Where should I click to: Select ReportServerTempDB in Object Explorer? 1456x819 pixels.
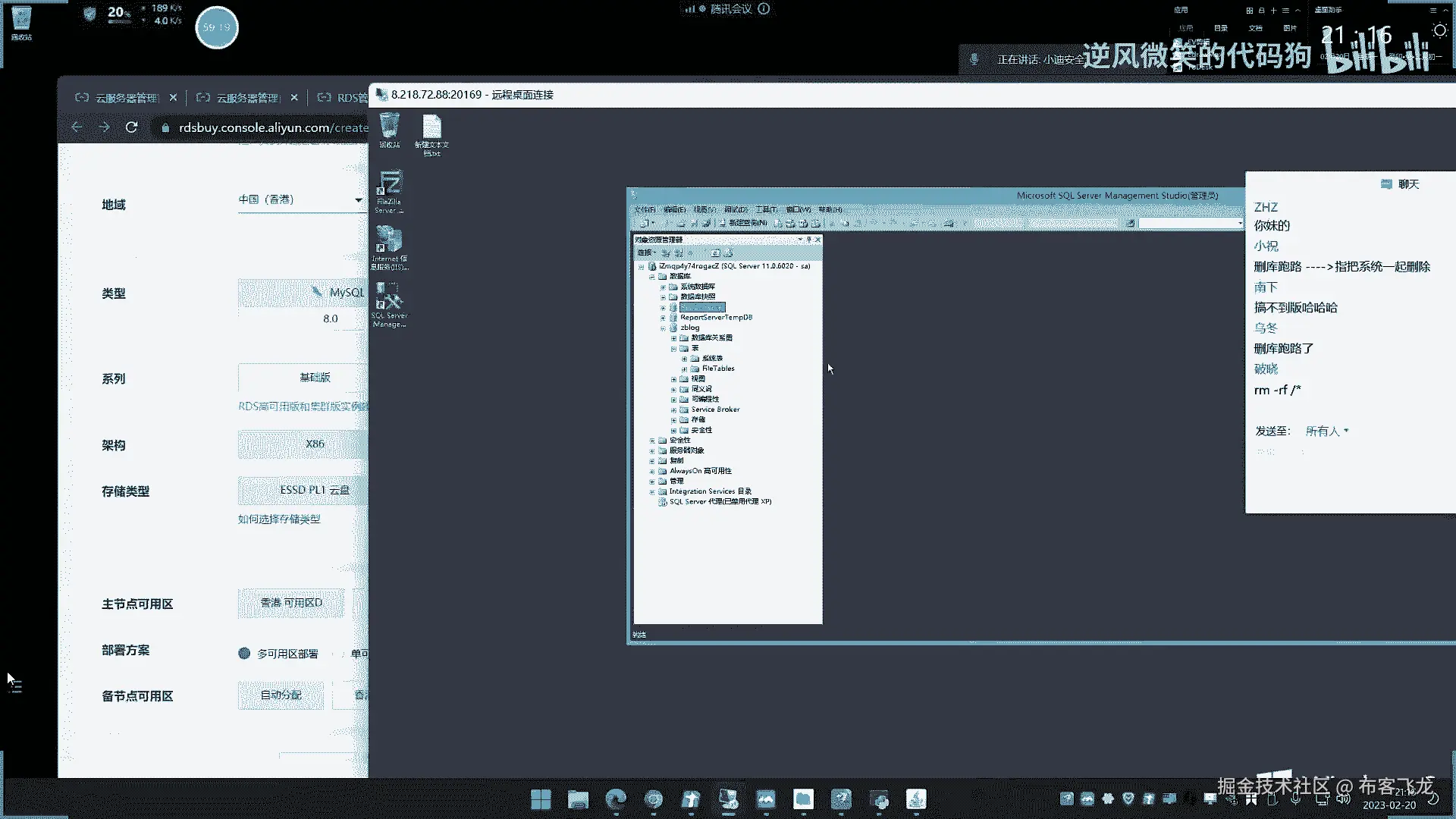pos(715,318)
